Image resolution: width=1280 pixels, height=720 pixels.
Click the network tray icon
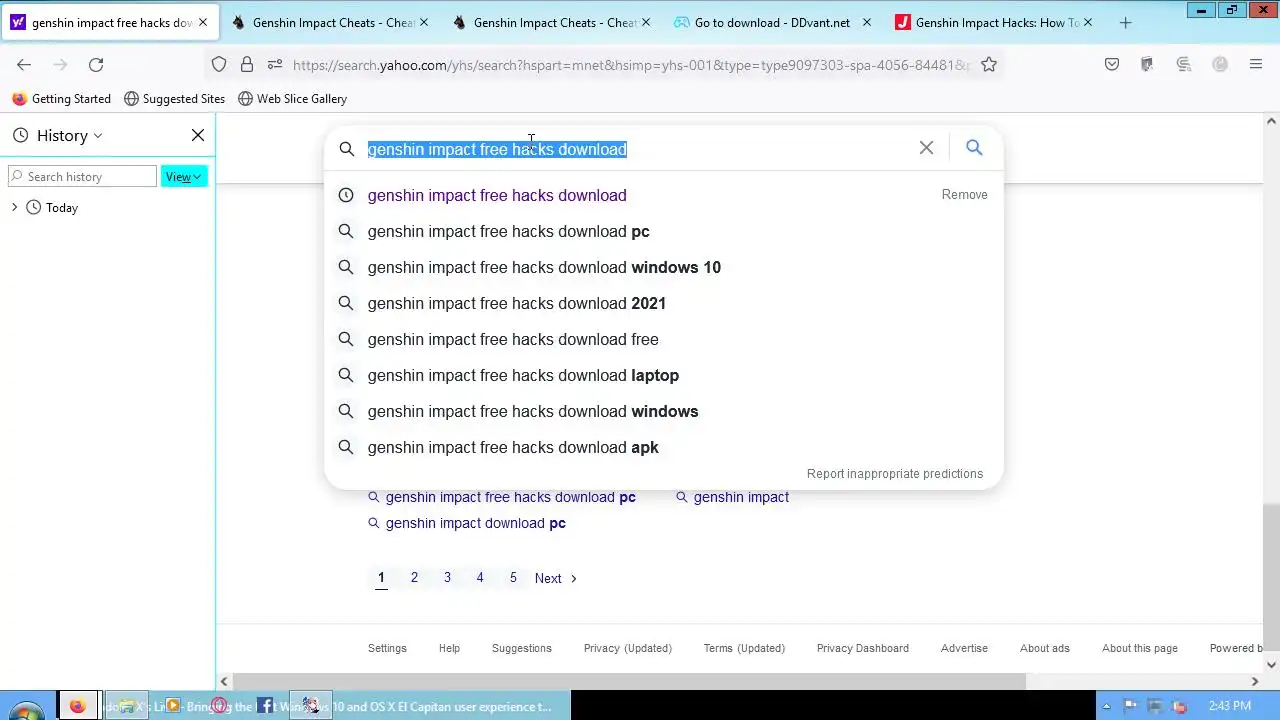click(x=1155, y=706)
